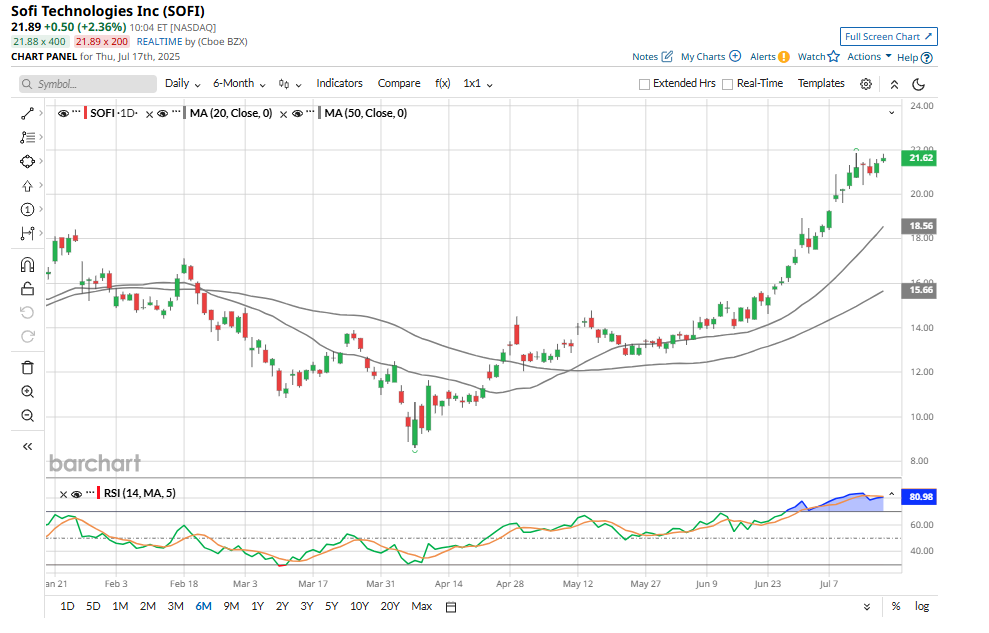Select the line drawing tool

27,113
